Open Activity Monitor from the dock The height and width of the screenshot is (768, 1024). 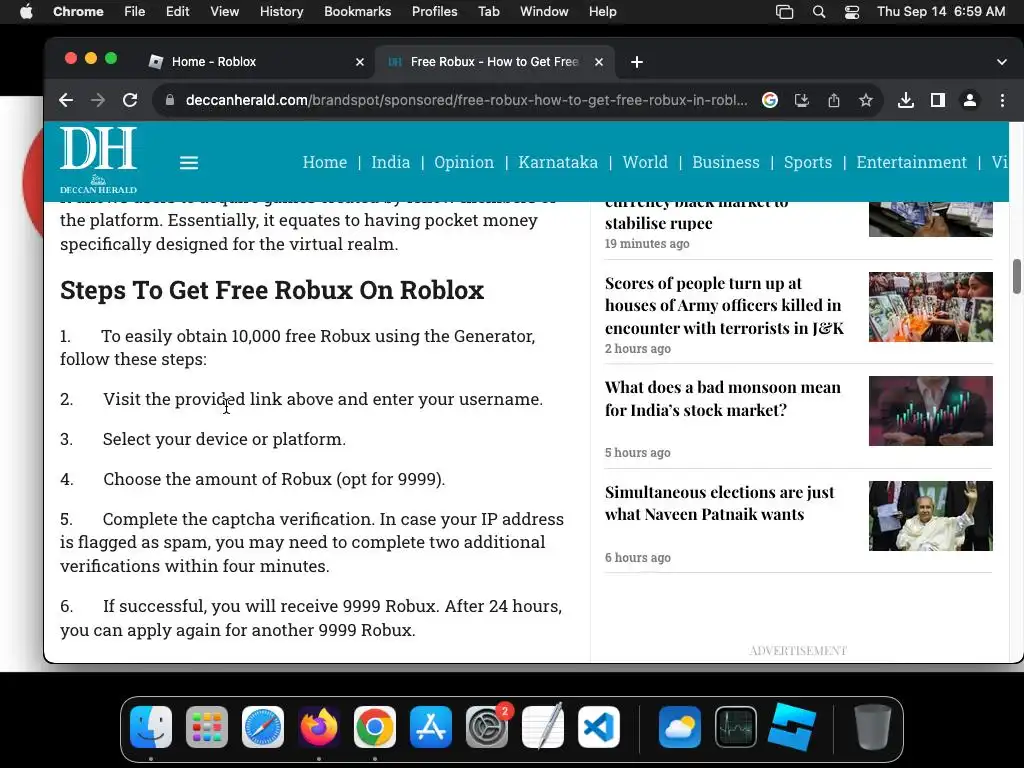pyautogui.click(x=736, y=727)
